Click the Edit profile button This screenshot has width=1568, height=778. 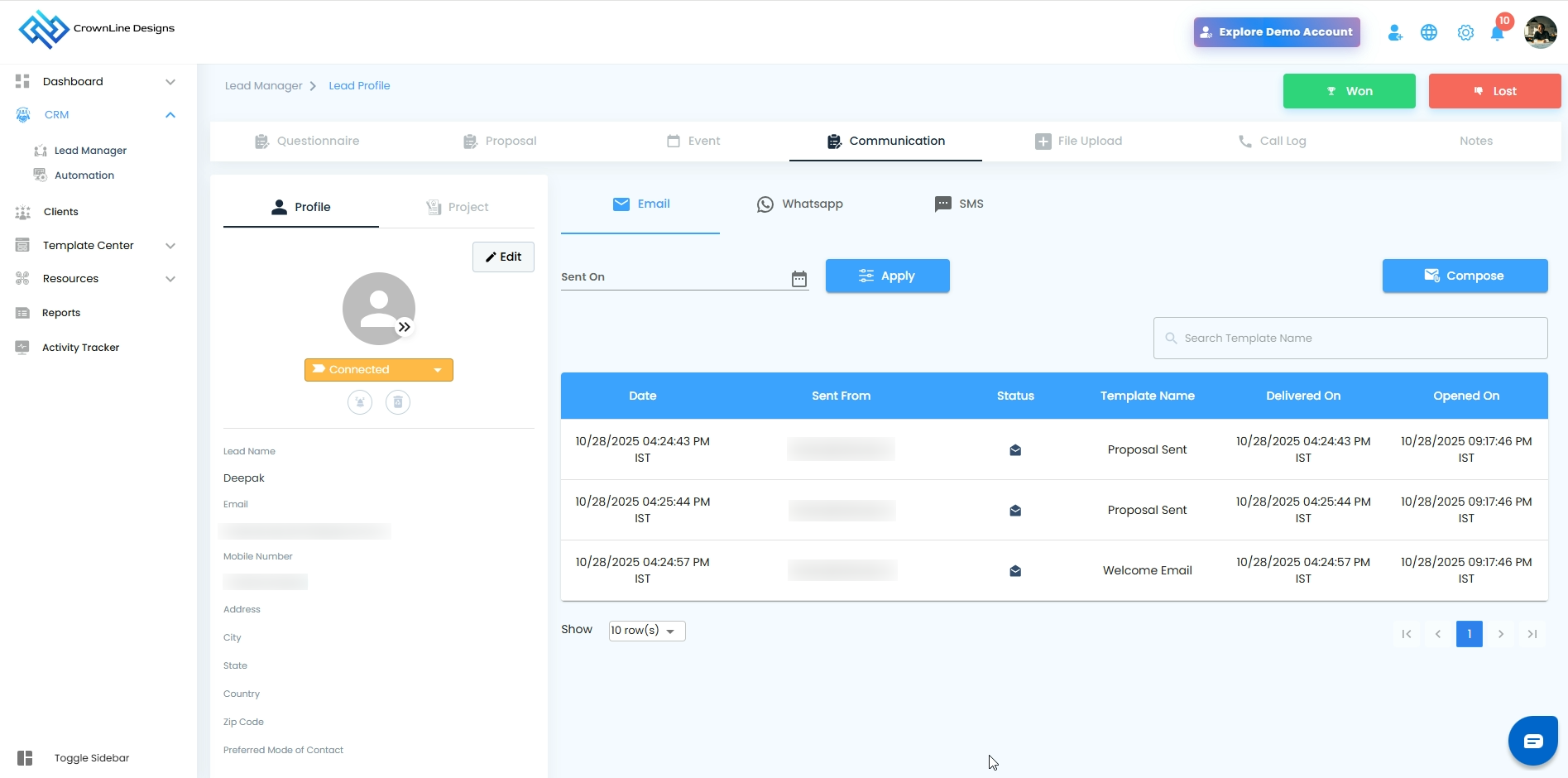pyautogui.click(x=503, y=257)
